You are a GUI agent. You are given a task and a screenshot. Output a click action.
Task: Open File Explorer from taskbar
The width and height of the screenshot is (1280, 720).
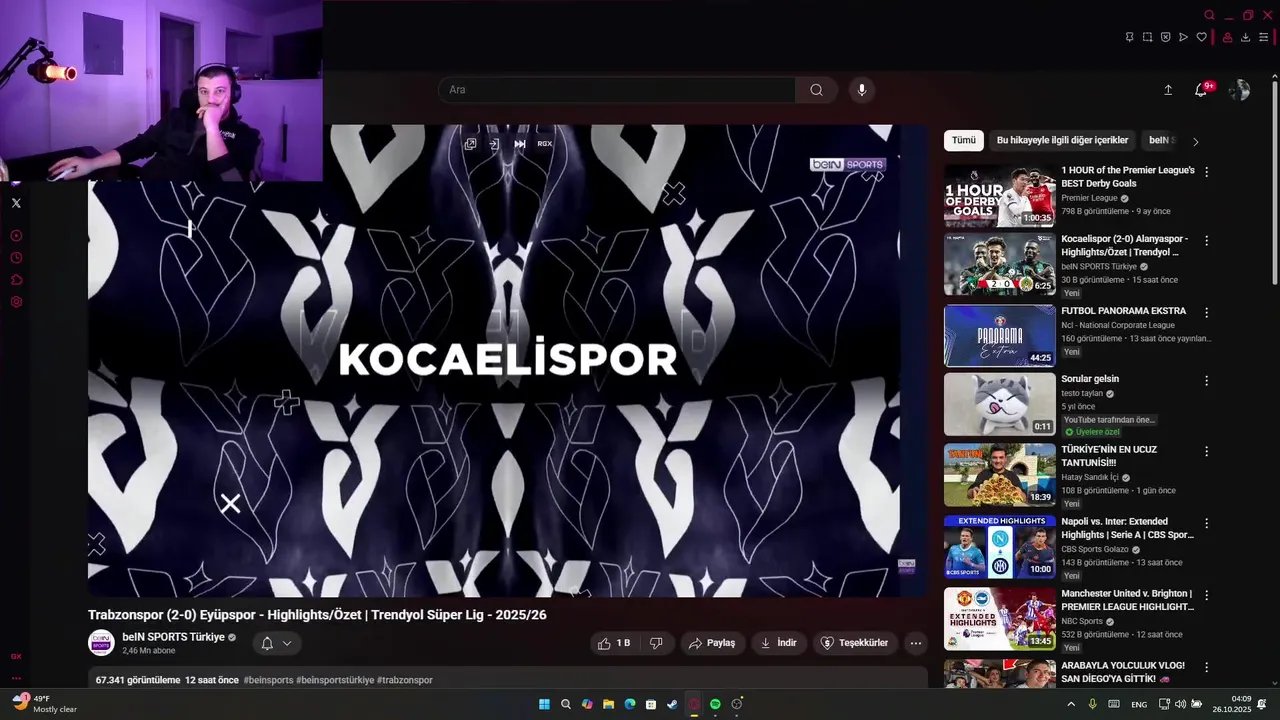(608, 705)
